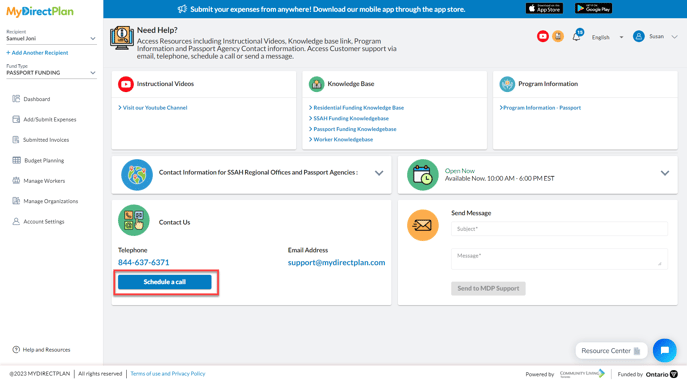Download app via App Store badge

tap(544, 8)
